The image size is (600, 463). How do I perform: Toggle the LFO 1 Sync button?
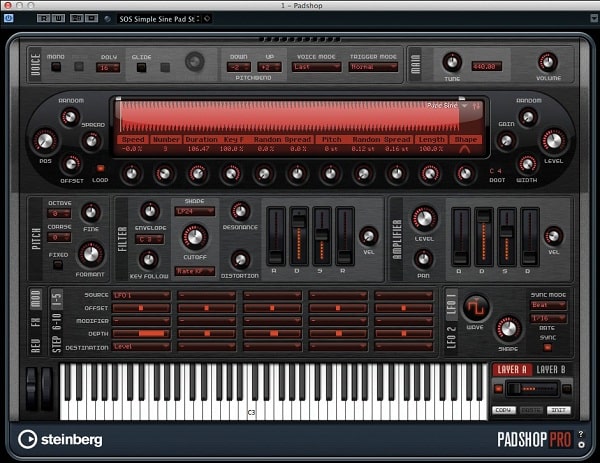pos(548,347)
